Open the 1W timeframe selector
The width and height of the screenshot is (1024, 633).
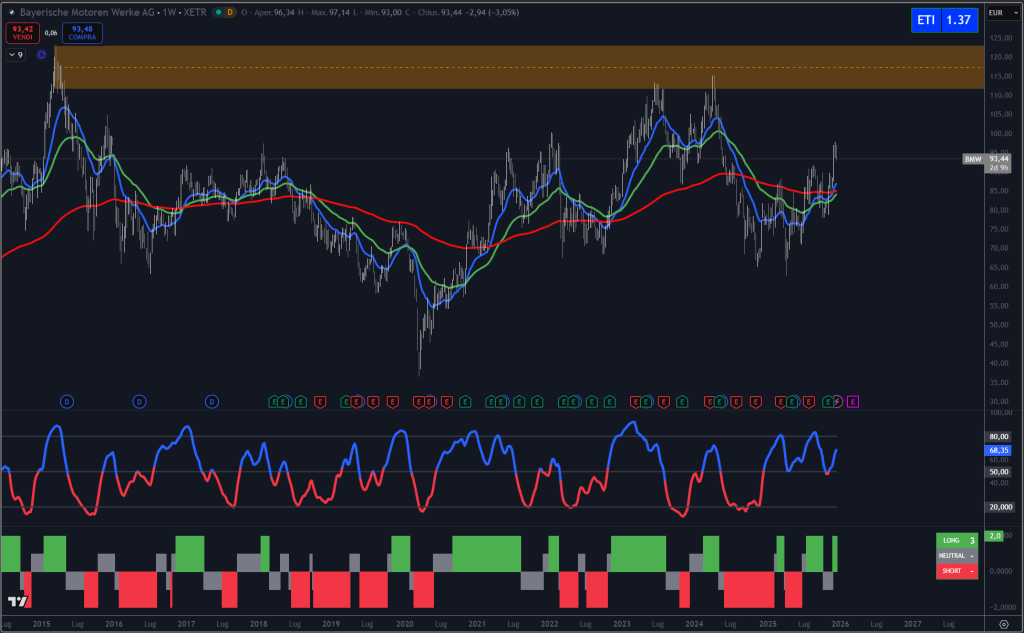pos(172,12)
